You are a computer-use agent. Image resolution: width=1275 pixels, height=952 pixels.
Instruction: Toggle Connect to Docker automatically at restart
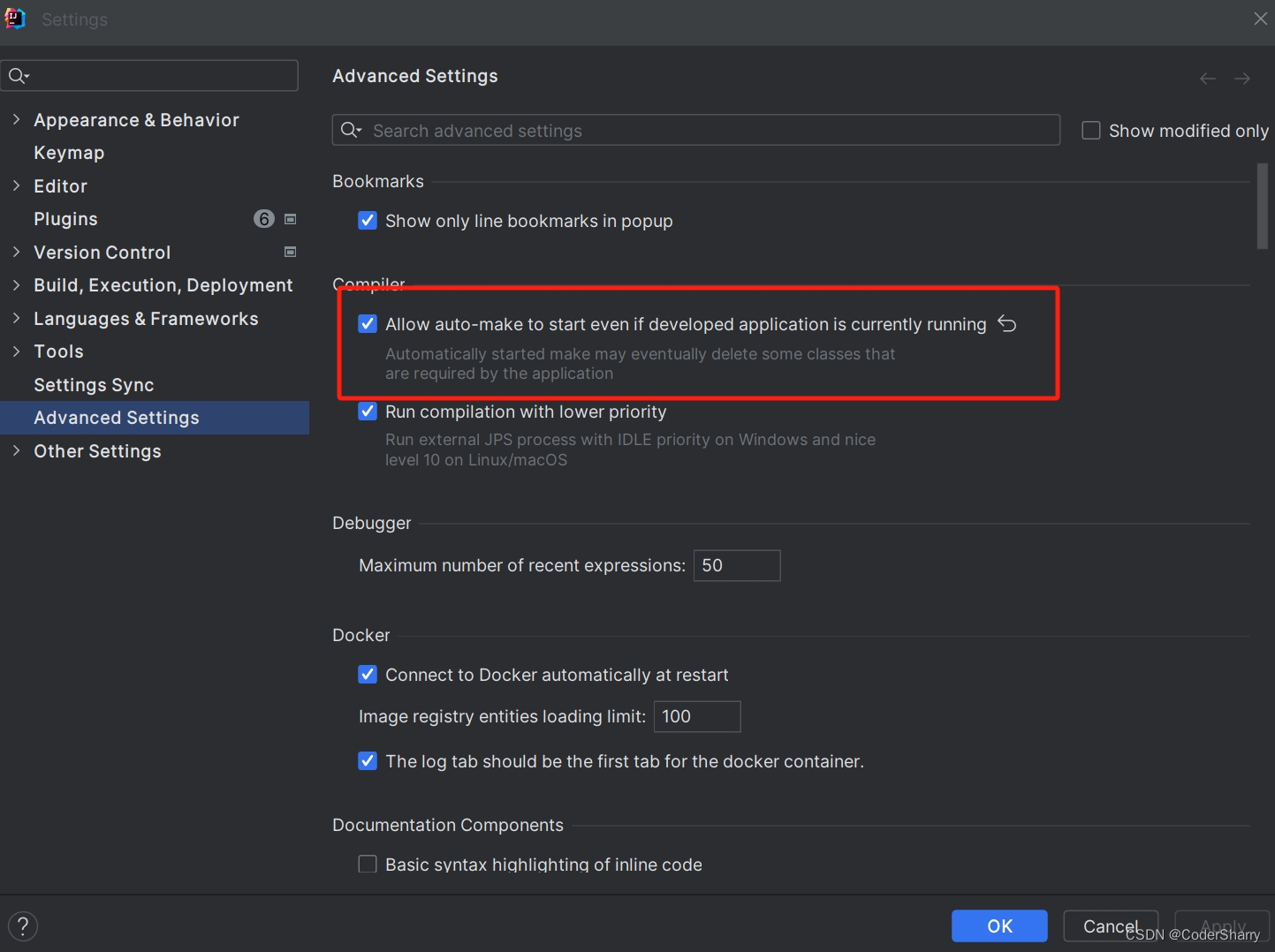tap(368, 675)
